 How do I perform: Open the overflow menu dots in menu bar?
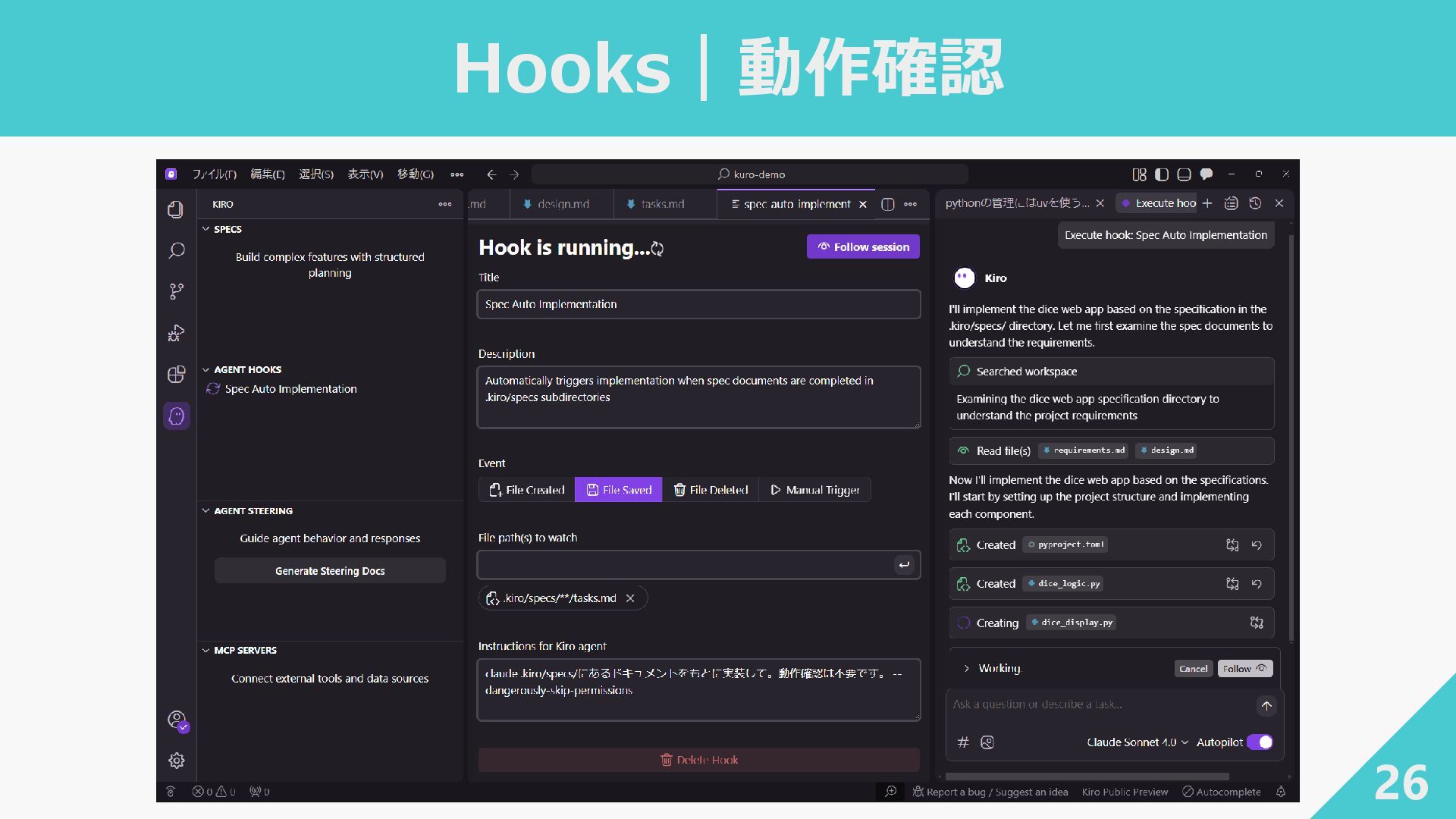(457, 174)
